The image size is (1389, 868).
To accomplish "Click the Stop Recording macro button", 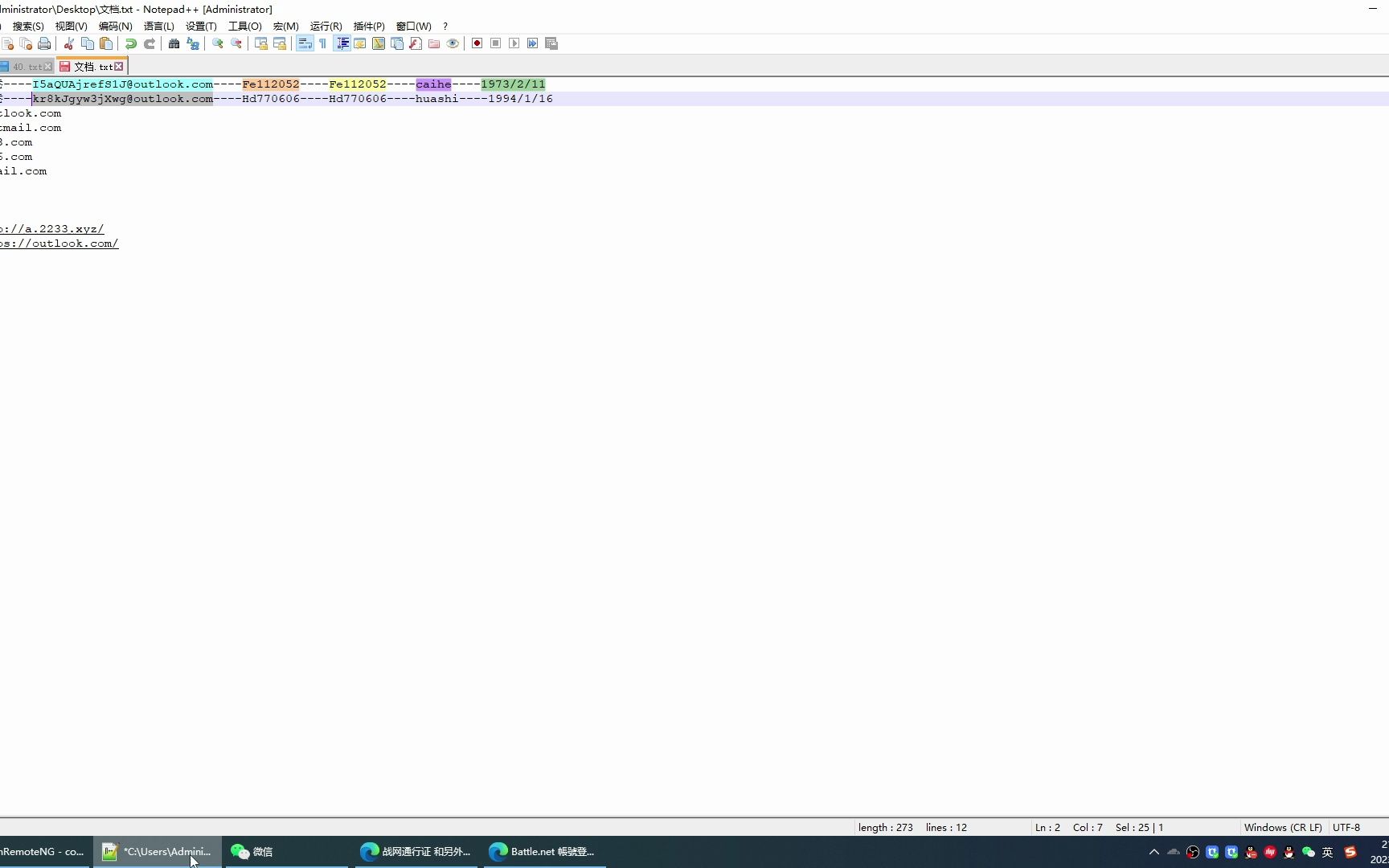I will point(496,43).
